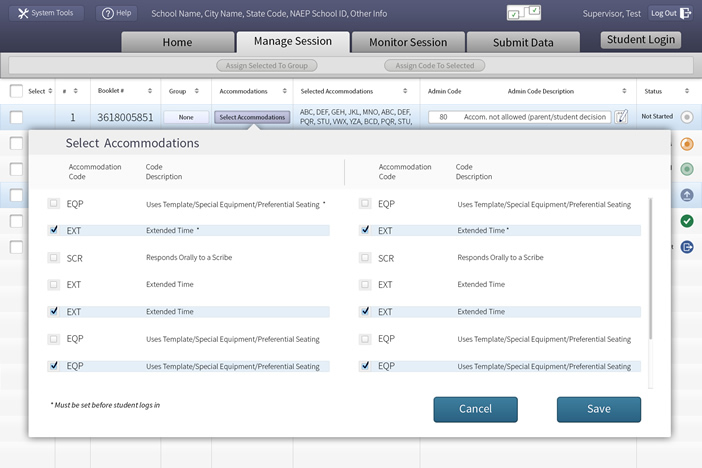Click the orange status circle icon
Viewport: 702px width, 468px height.
coord(687,144)
